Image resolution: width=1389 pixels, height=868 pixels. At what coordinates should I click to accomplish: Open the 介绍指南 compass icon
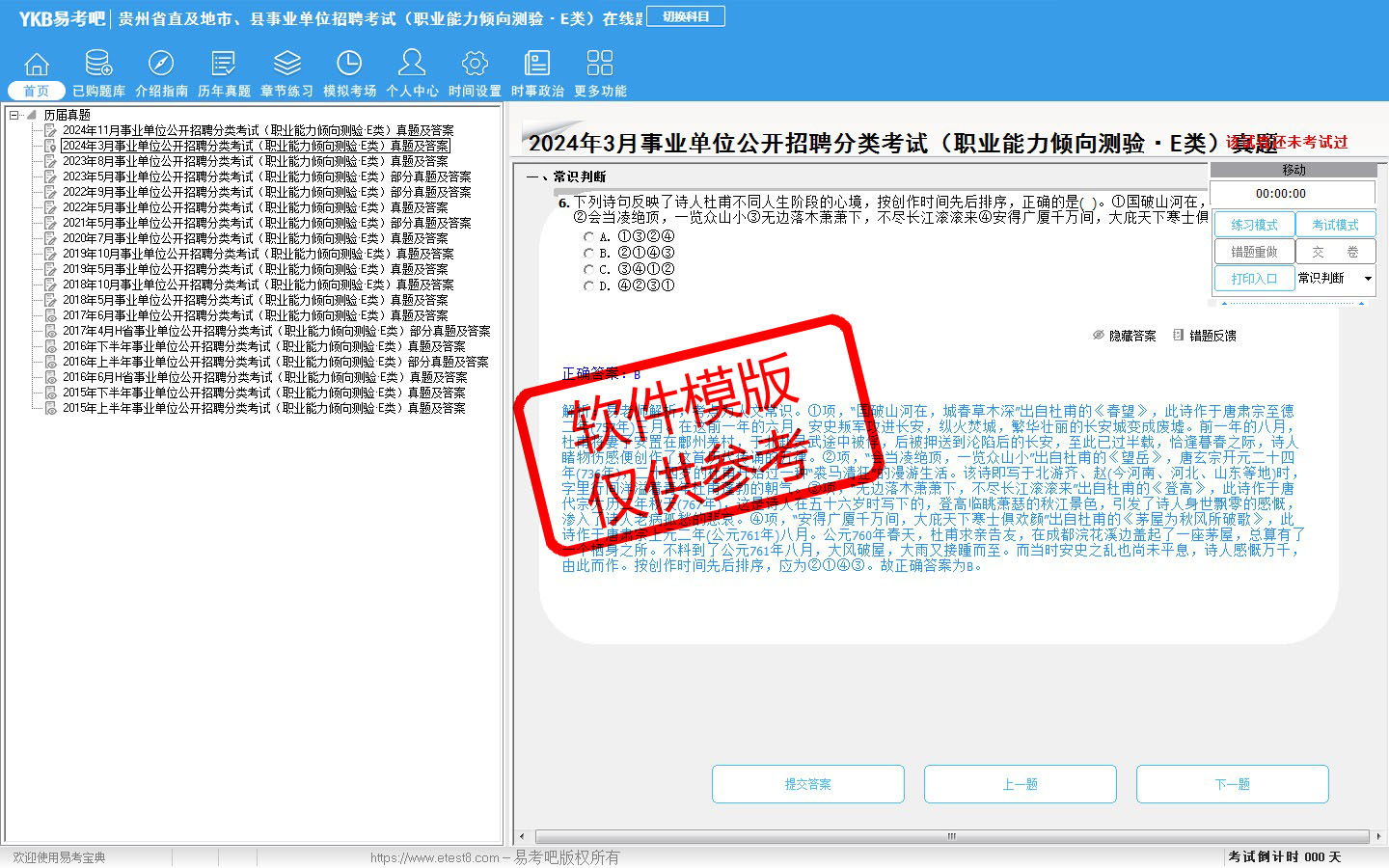161,64
